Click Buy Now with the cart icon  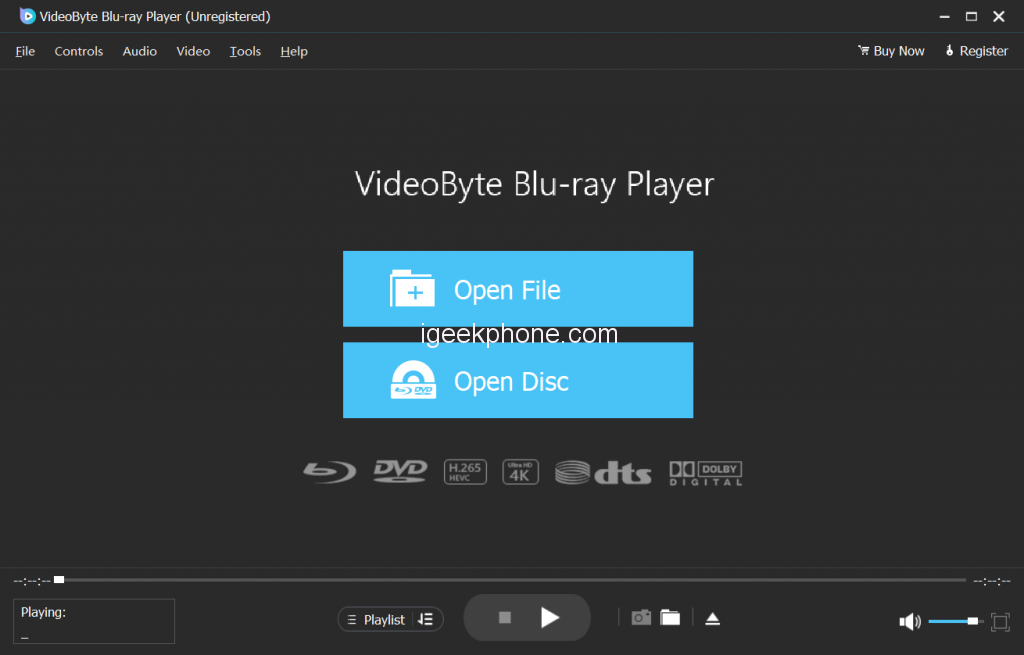891,51
